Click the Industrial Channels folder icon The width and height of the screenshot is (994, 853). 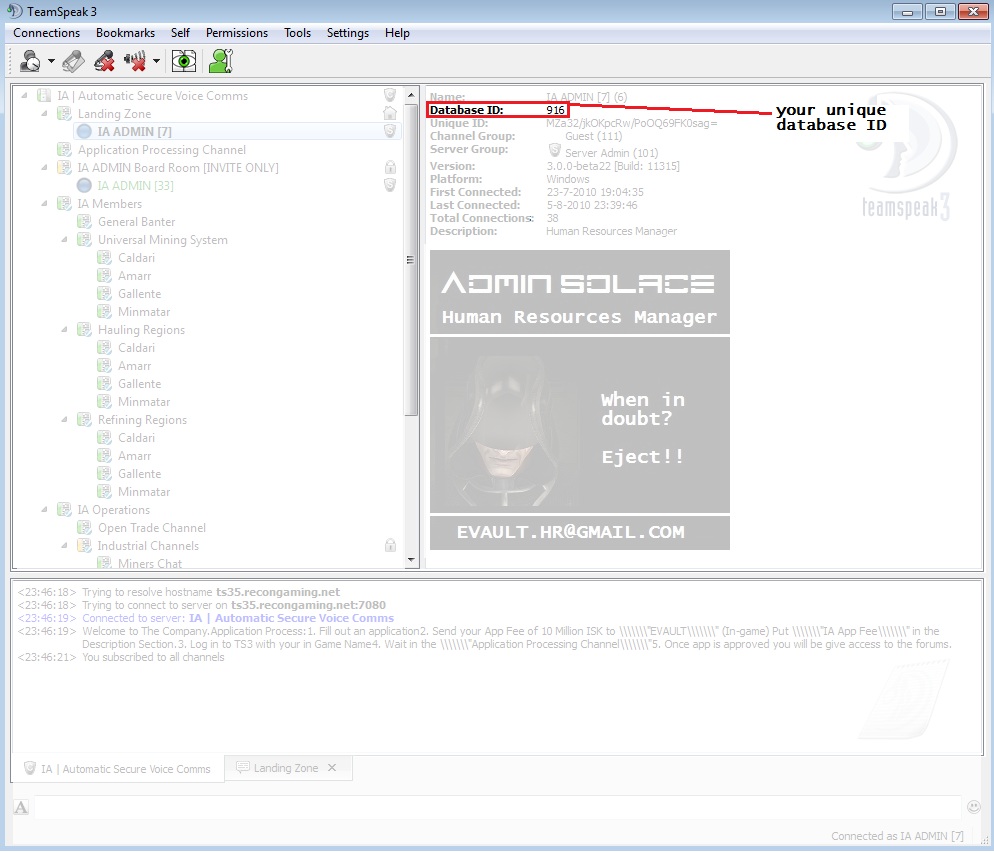pos(84,546)
